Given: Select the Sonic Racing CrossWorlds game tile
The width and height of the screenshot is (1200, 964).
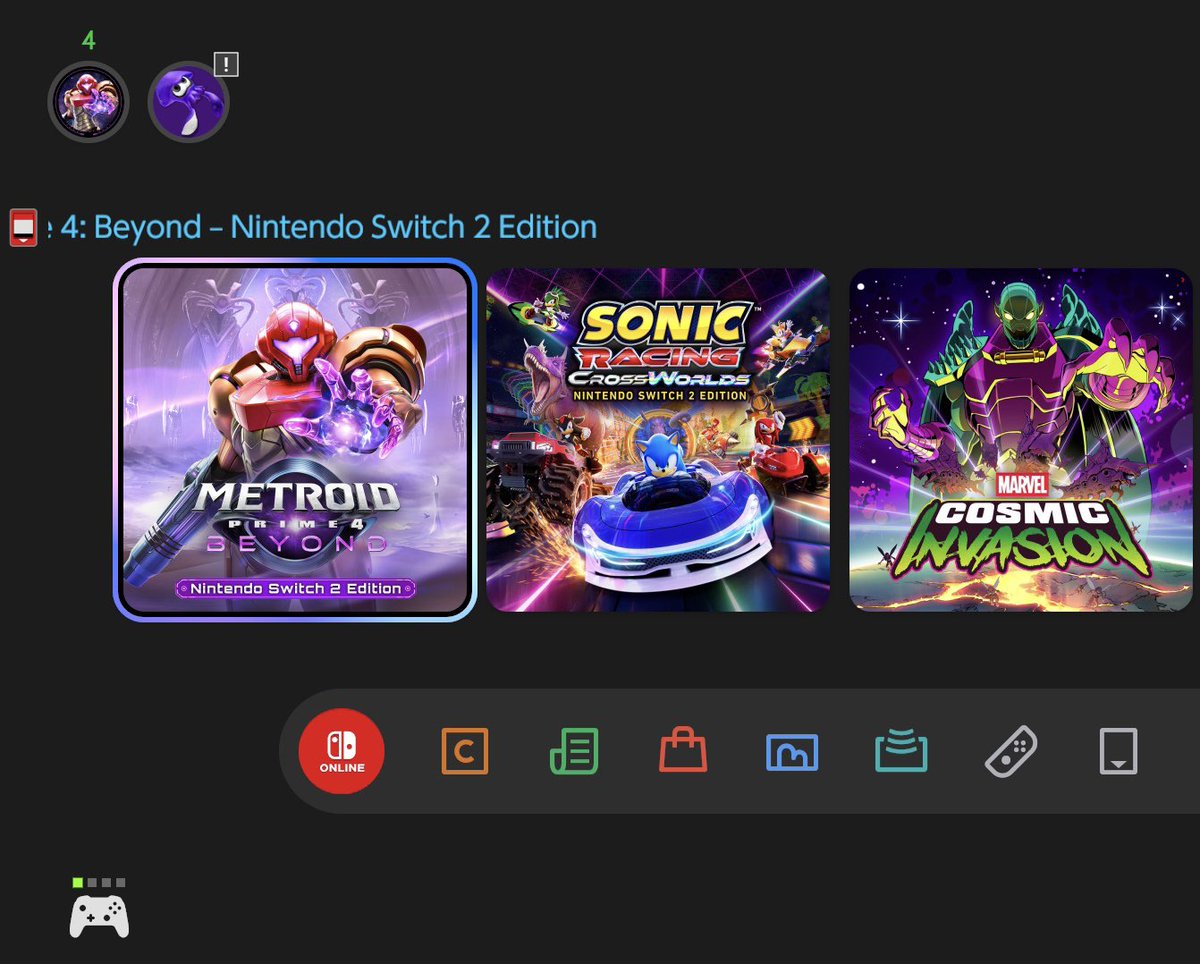Looking at the screenshot, I should click(x=658, y=439).
